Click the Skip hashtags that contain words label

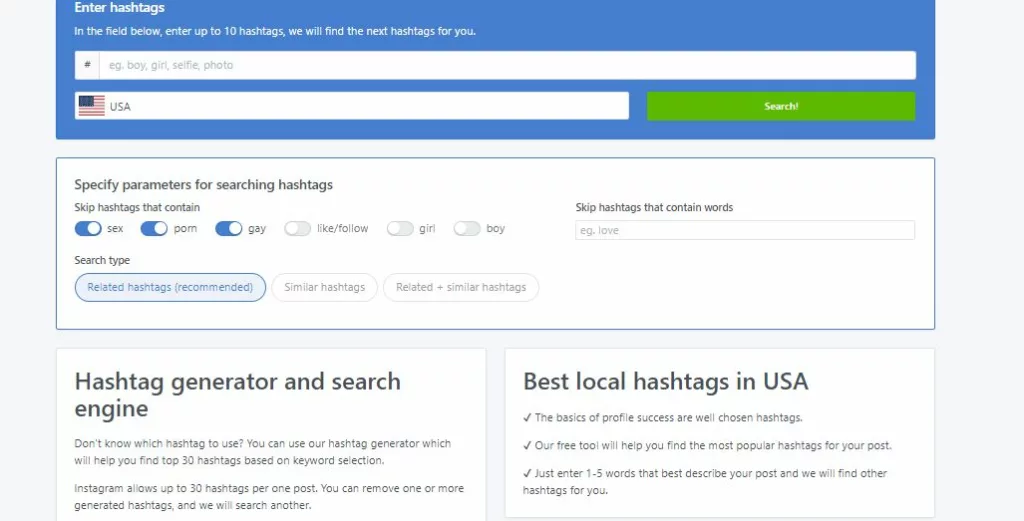click(x=654, y=208)
